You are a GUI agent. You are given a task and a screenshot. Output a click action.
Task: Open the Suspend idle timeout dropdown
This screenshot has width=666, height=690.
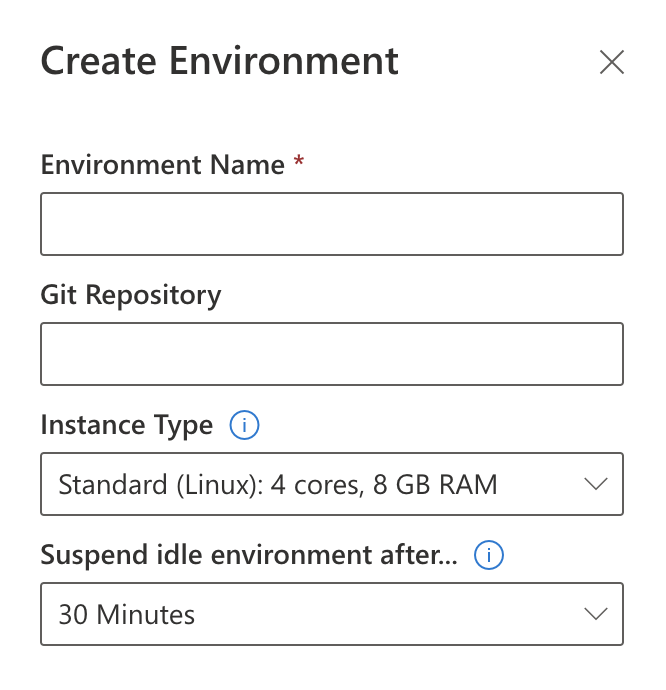(331, 614)
